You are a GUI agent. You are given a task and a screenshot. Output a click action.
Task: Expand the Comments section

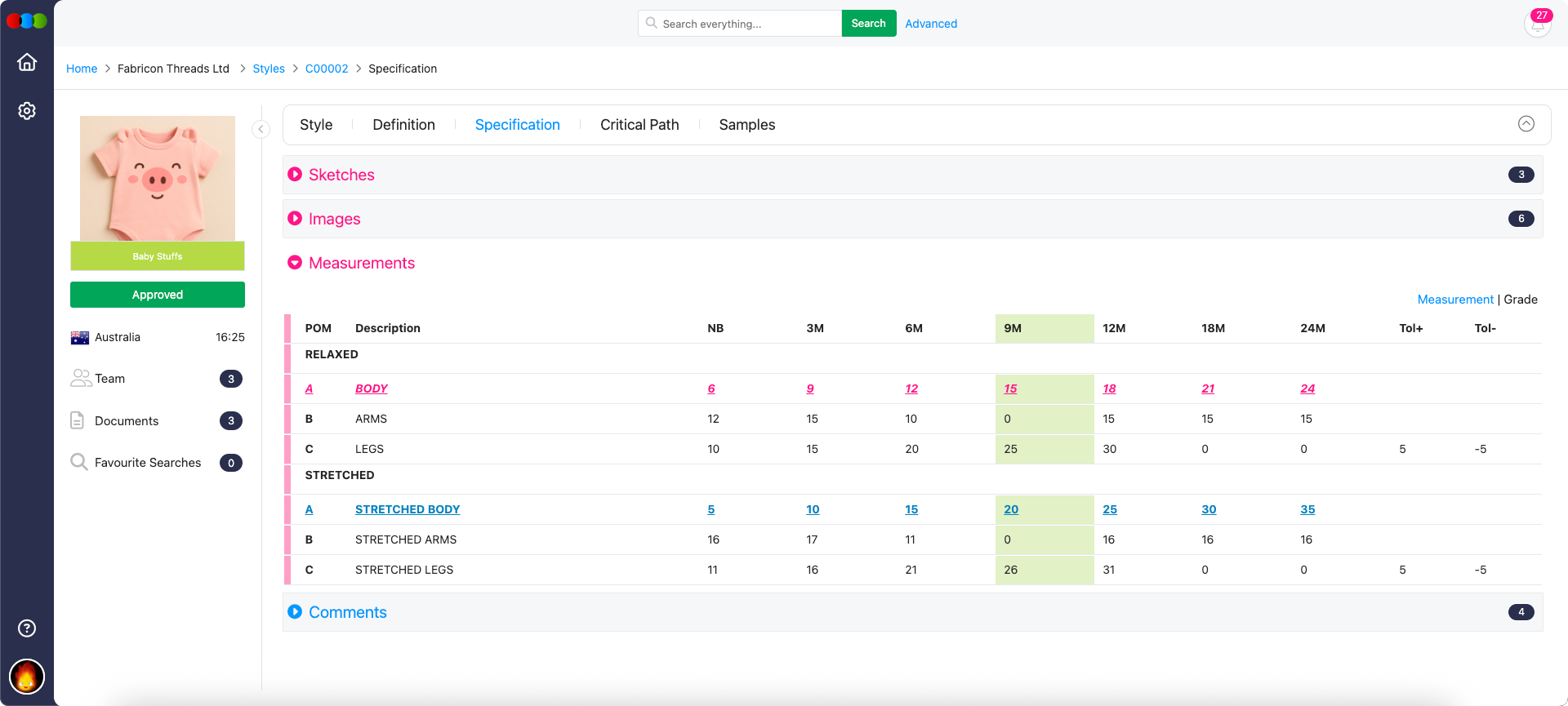tap(295, 612)
